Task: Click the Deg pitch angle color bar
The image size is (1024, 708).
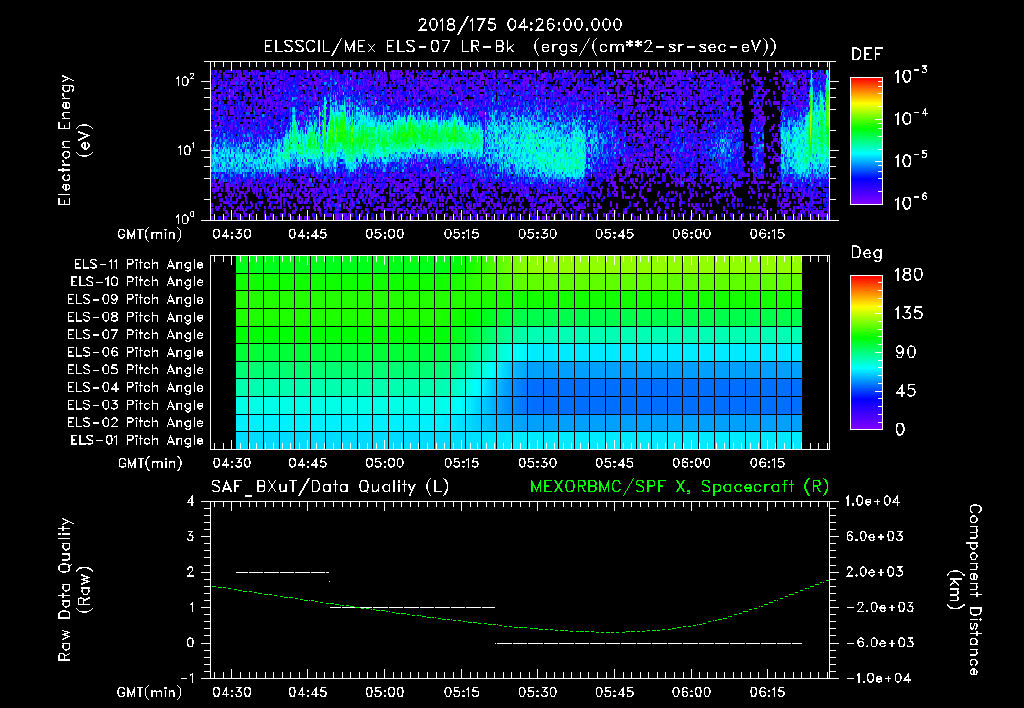Action: click(867, 352)
